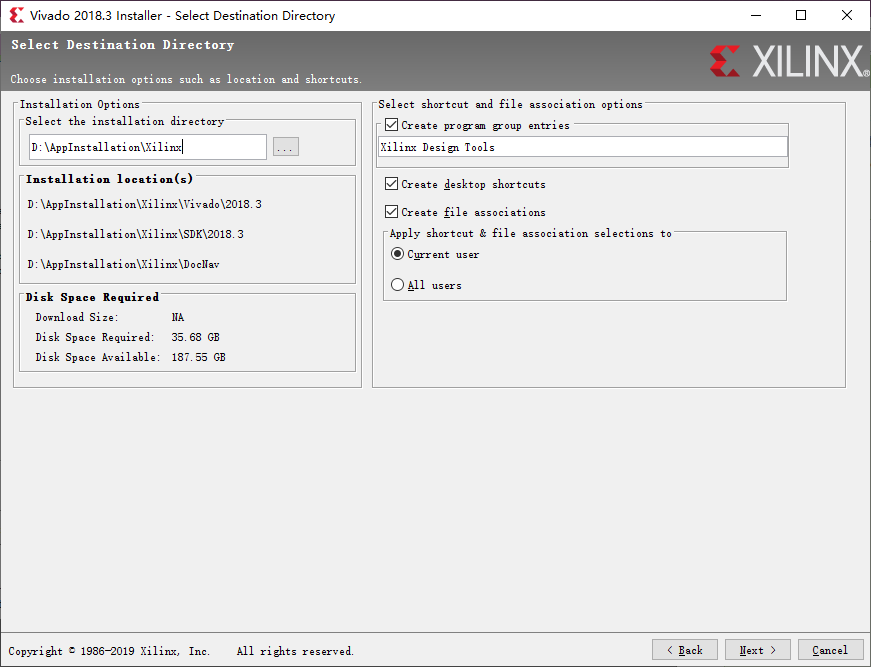
Task: Click the Xilinx logo in the header
Action: (789, 61)
